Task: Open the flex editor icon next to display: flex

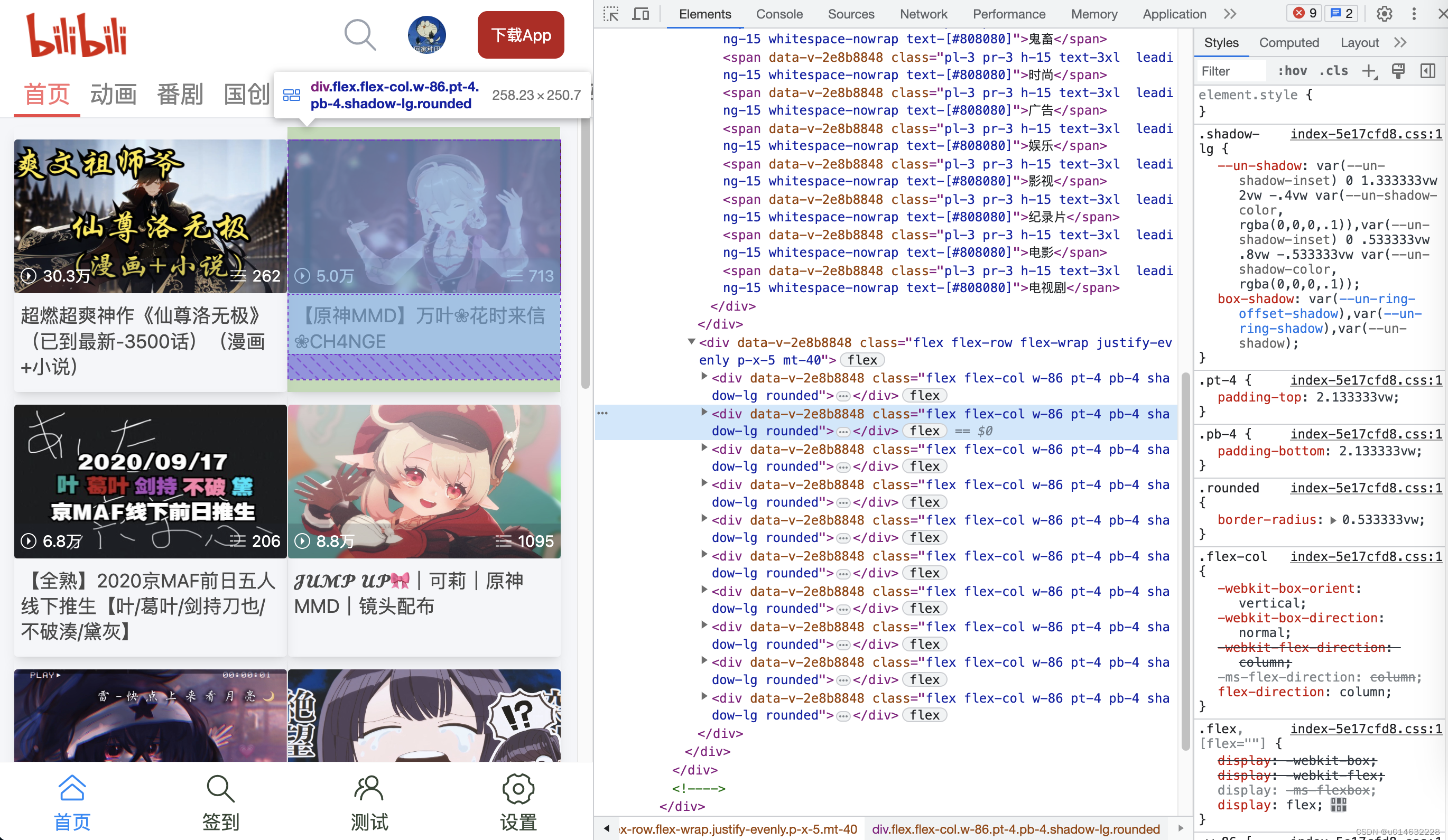Action: (x=1338, y=805)
